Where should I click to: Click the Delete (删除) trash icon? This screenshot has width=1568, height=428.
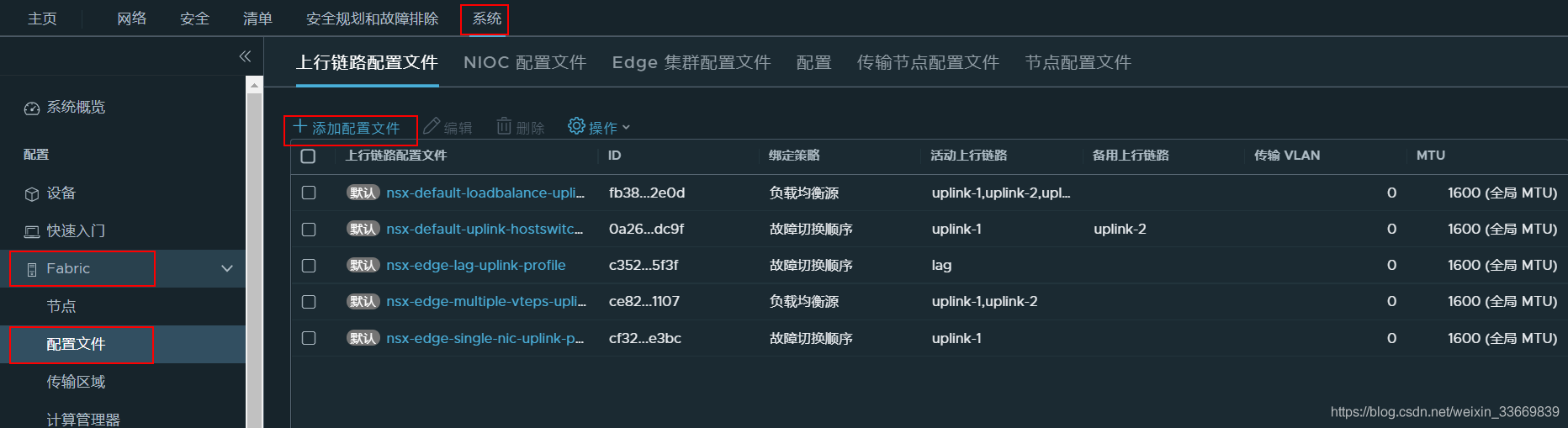coord(504,126)
